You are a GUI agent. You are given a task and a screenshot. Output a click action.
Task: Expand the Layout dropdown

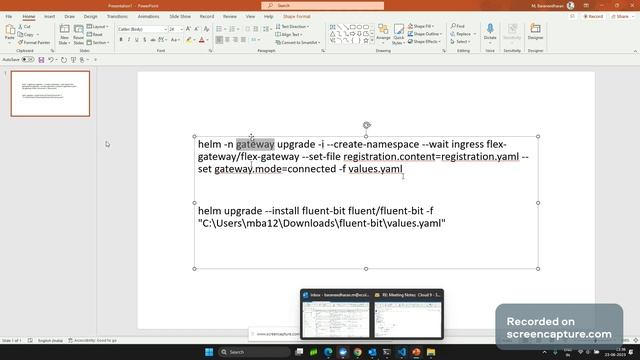coord(98,27)
